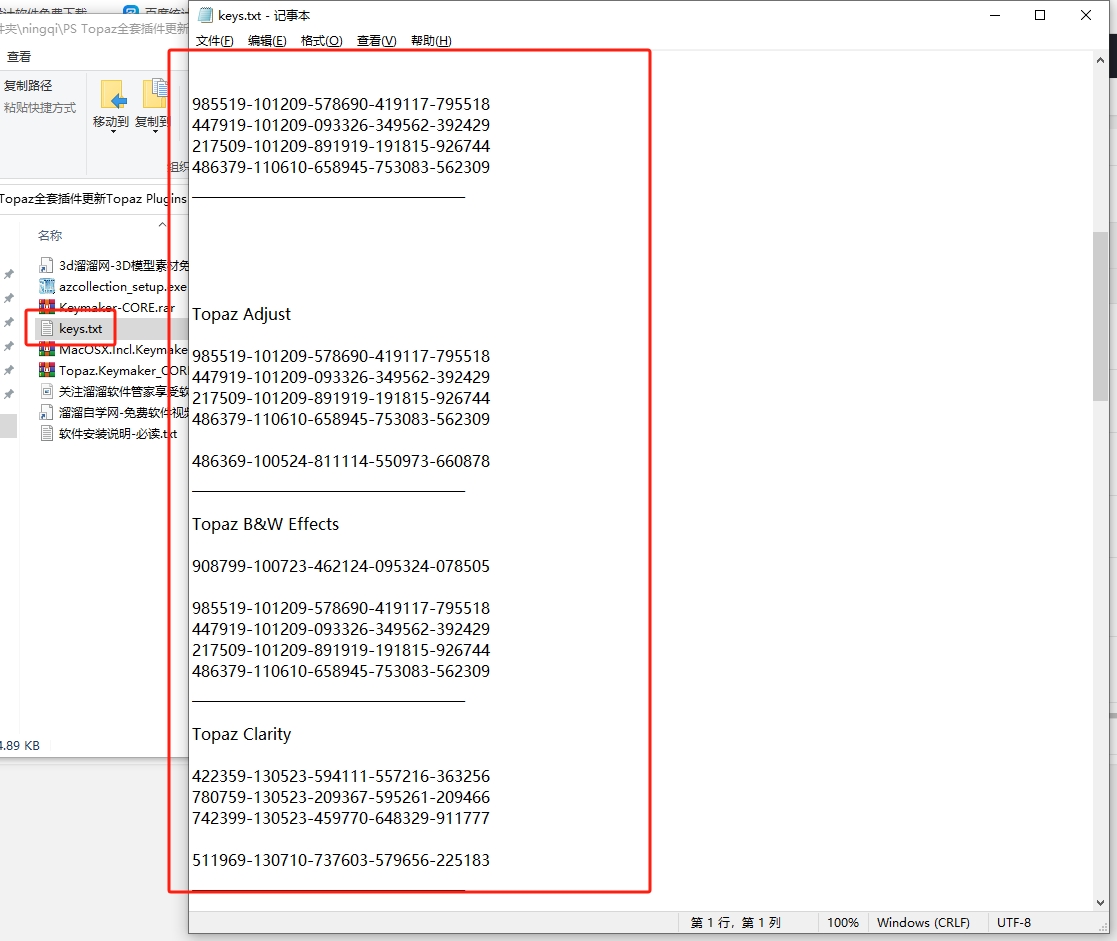Open the 文件(F) menu in Notepad
This screenshot has width=1117, height=941.
pyautogui.click(x=214, y=41)
